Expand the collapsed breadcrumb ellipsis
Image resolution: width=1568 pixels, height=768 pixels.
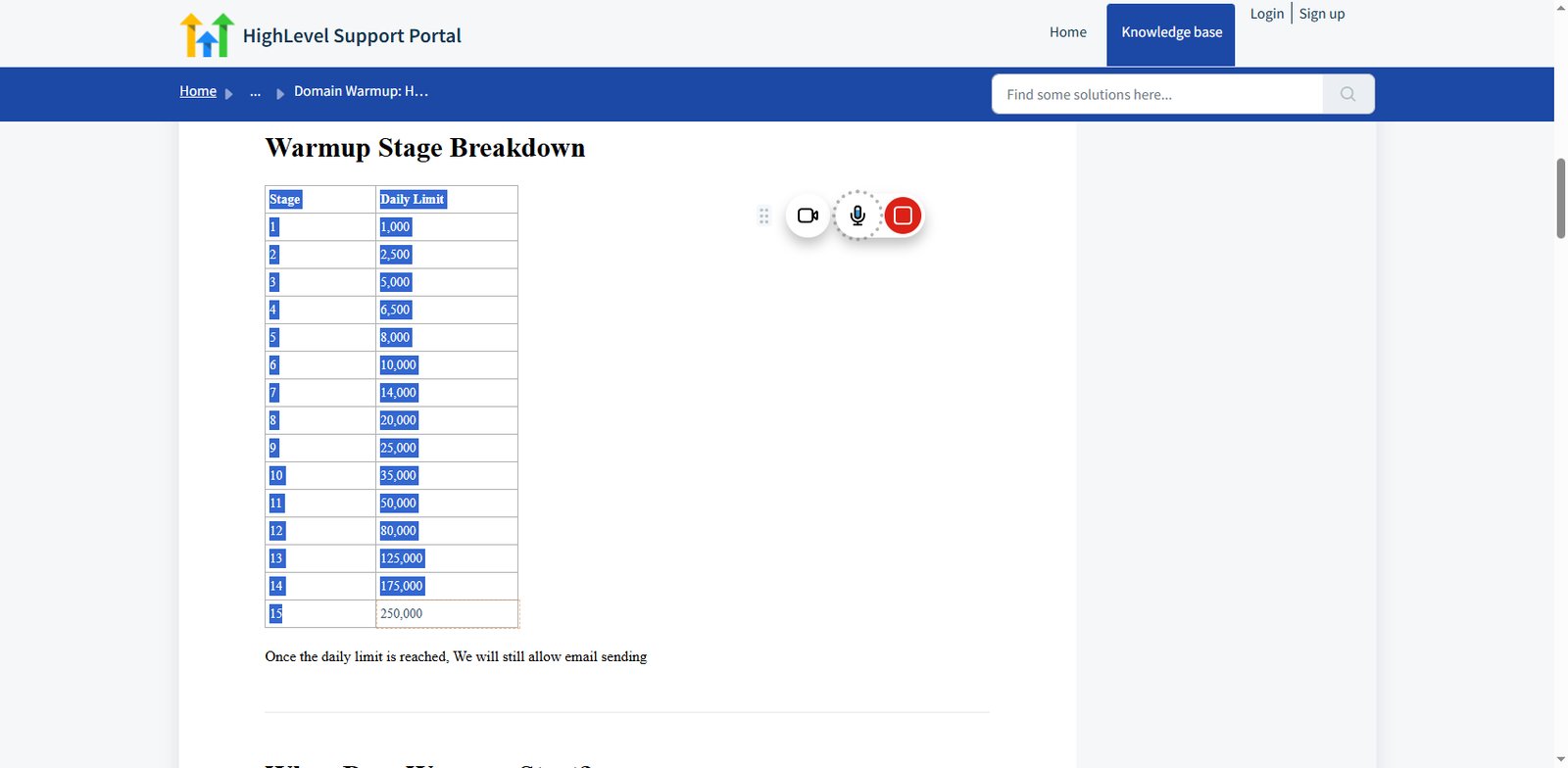(255, 92)
